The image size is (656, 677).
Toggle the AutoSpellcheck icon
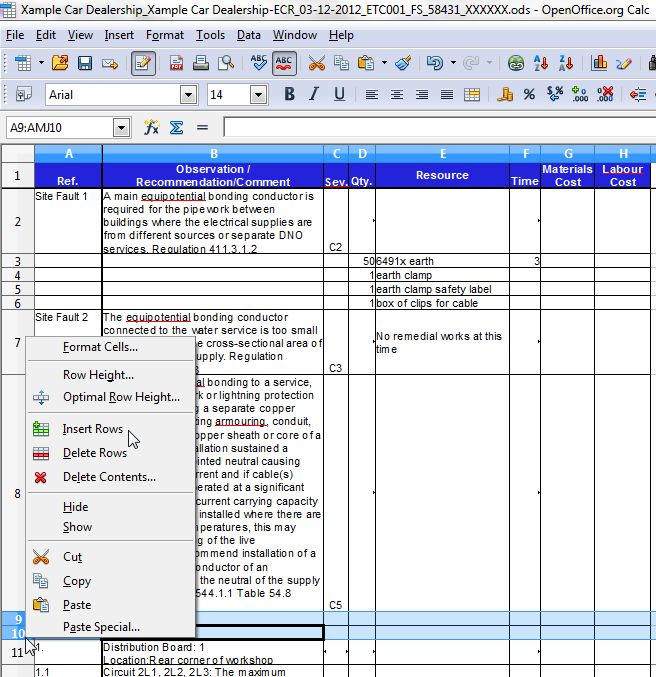click(x=284, y=63)
